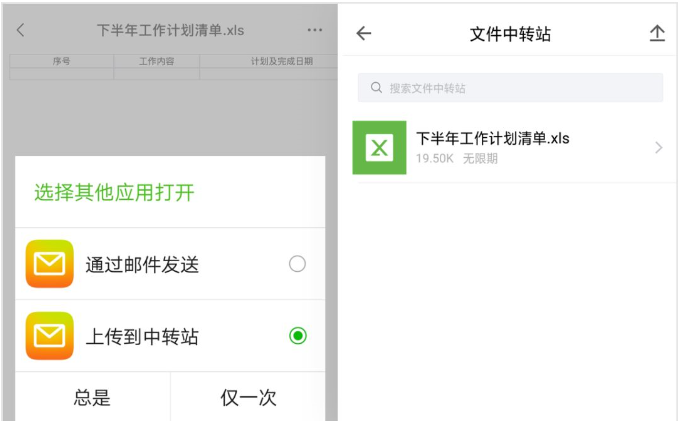Tap the green Excel file icon

[x=379, y=148]
